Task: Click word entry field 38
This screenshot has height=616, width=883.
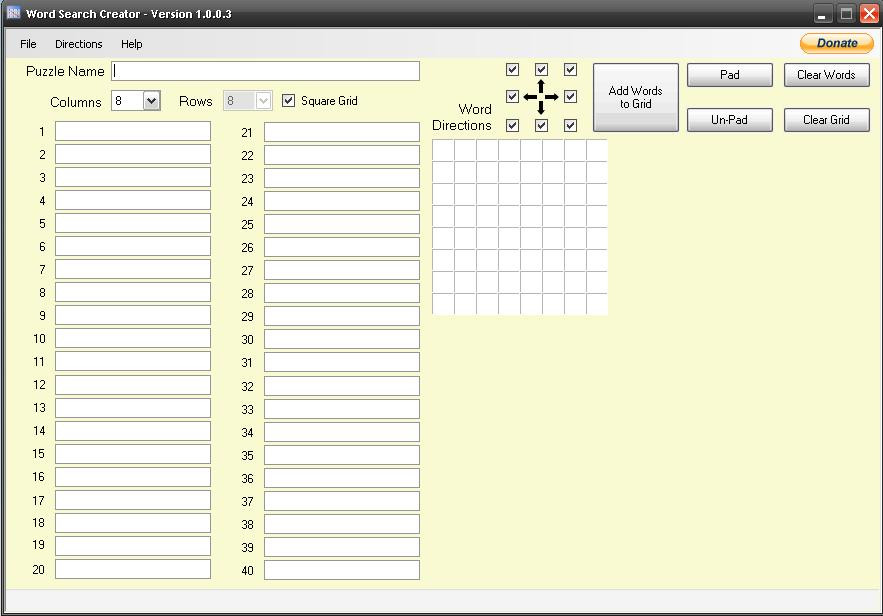Action: (x=342, y=524)
